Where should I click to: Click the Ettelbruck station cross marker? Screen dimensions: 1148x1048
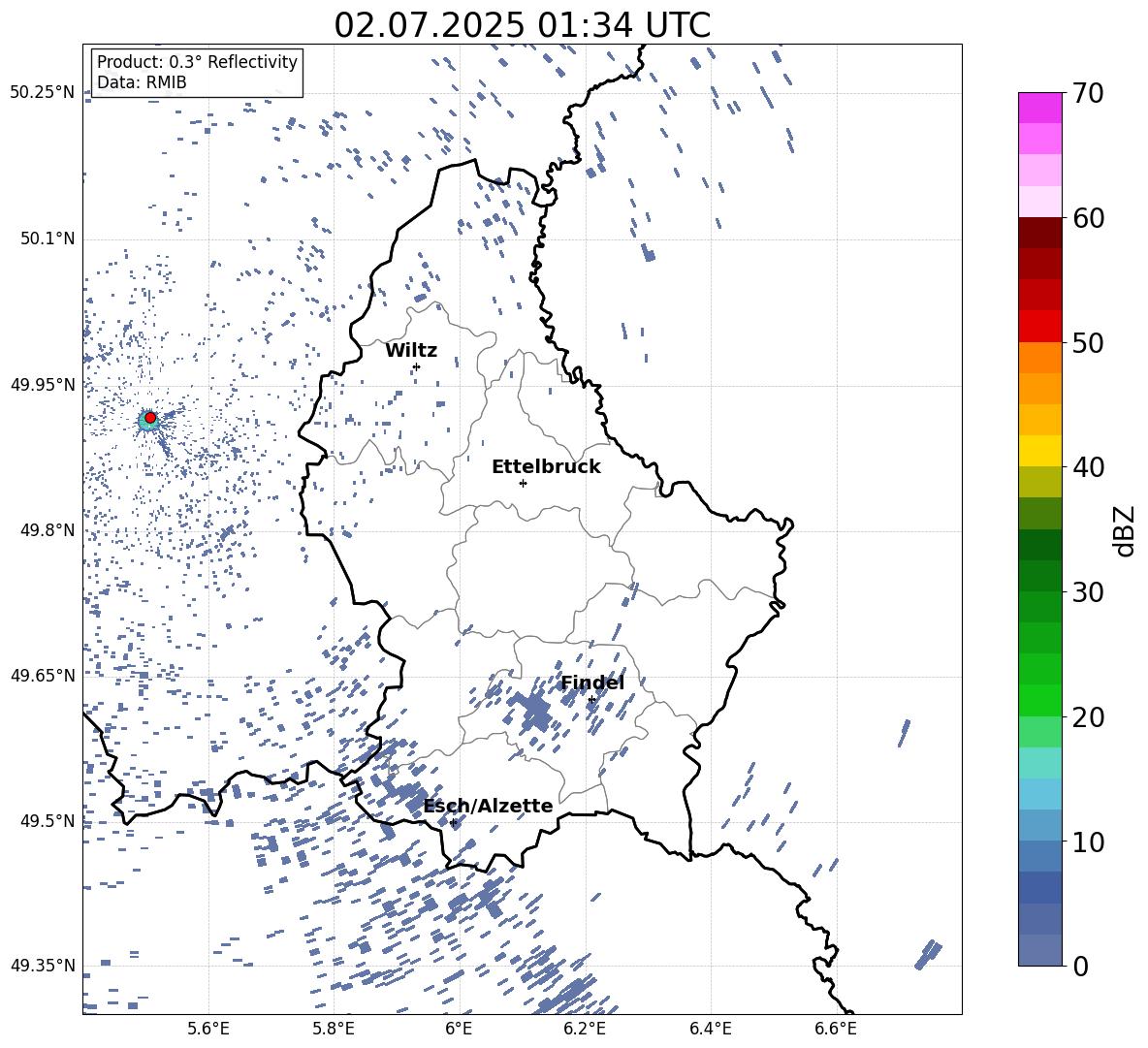point(523,483)
